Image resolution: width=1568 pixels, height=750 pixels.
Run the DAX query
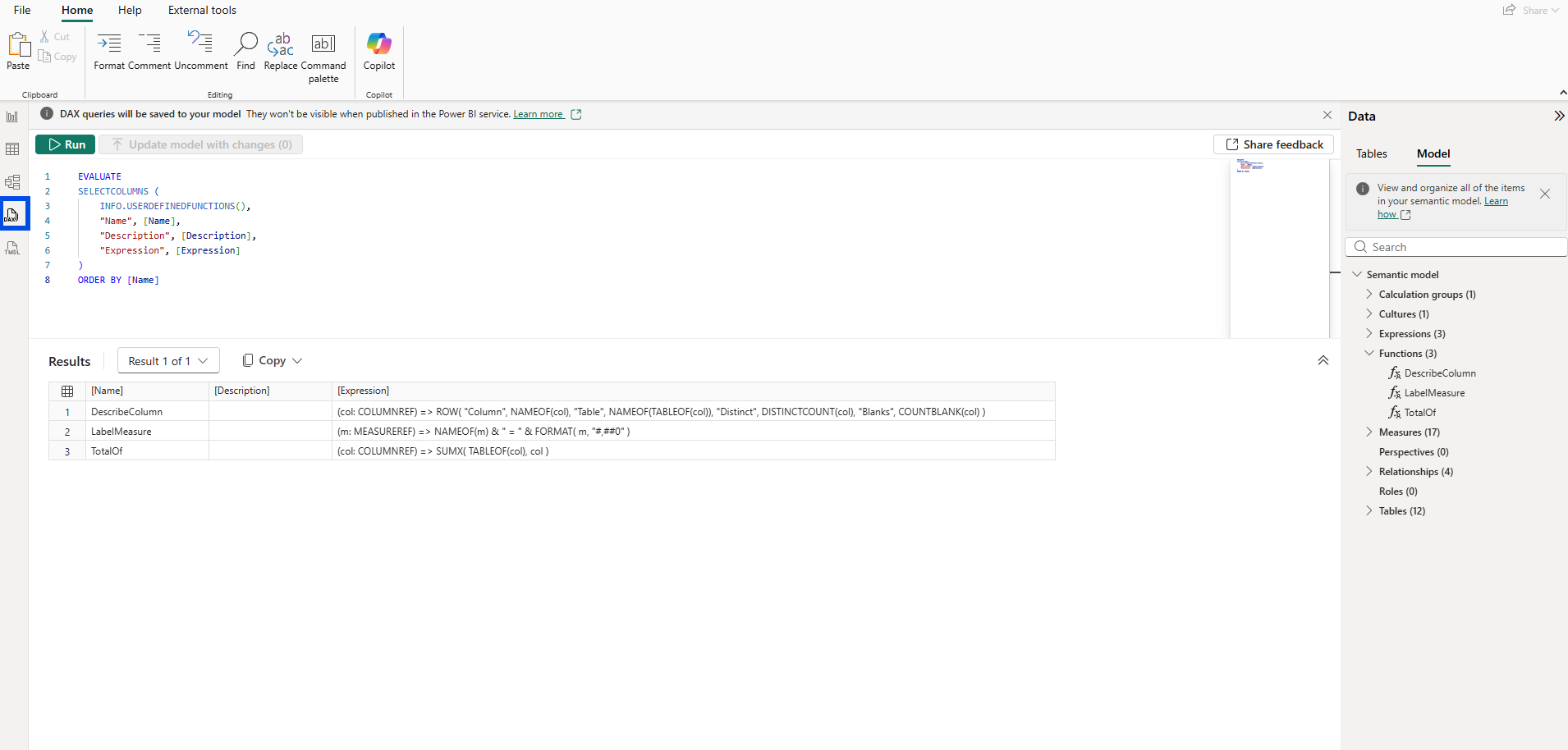tap(66, 144)
